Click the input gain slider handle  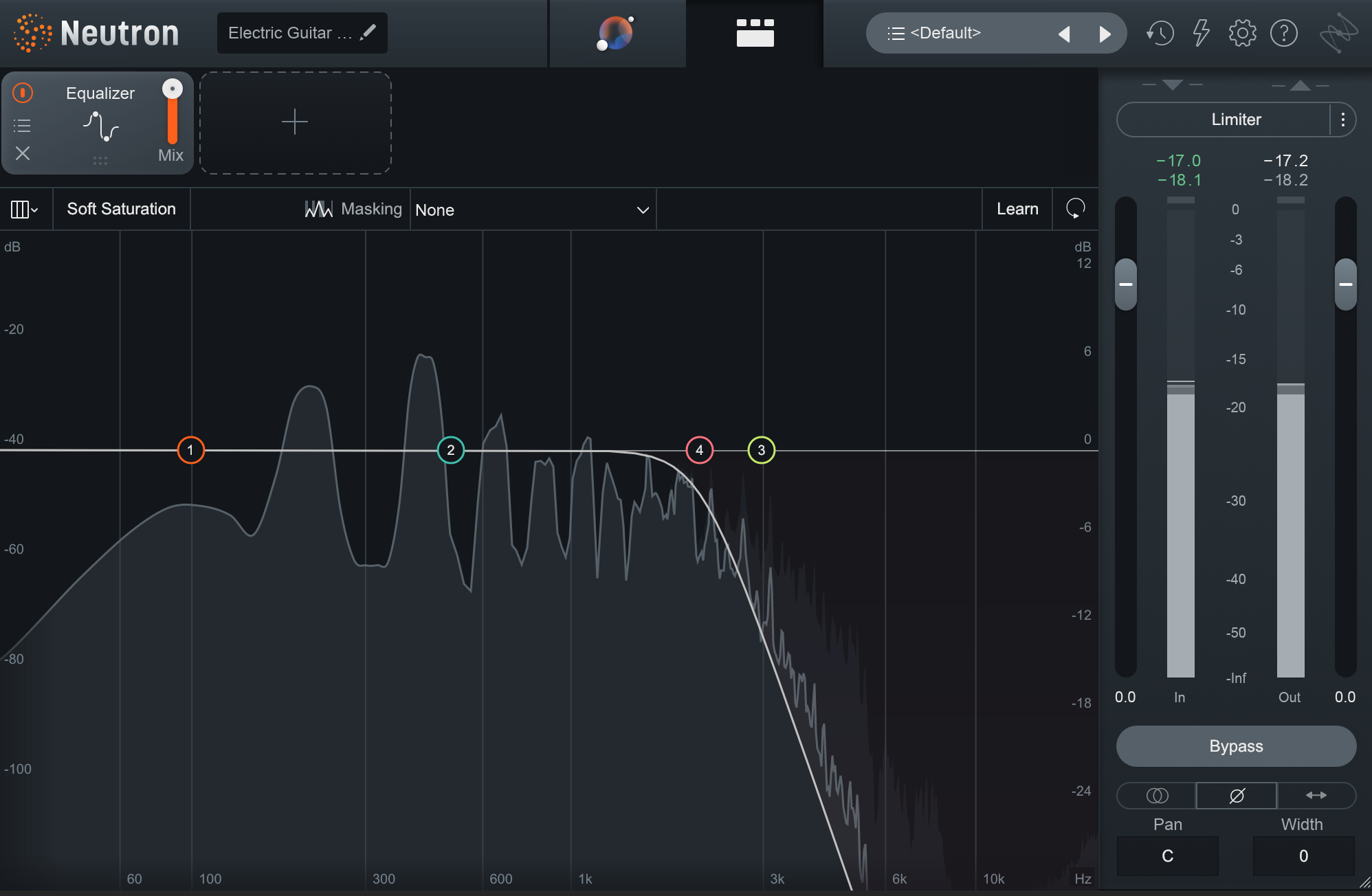tap(1125, 284)
